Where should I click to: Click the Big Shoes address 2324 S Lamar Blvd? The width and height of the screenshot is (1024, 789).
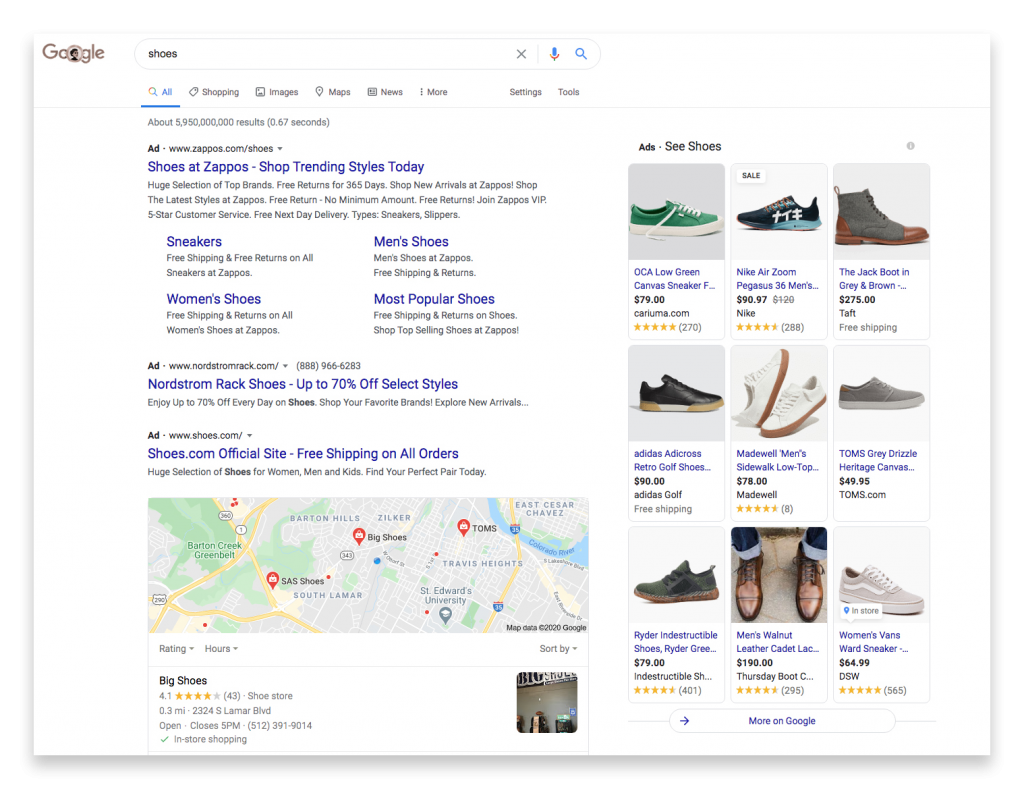coord(231,711)
